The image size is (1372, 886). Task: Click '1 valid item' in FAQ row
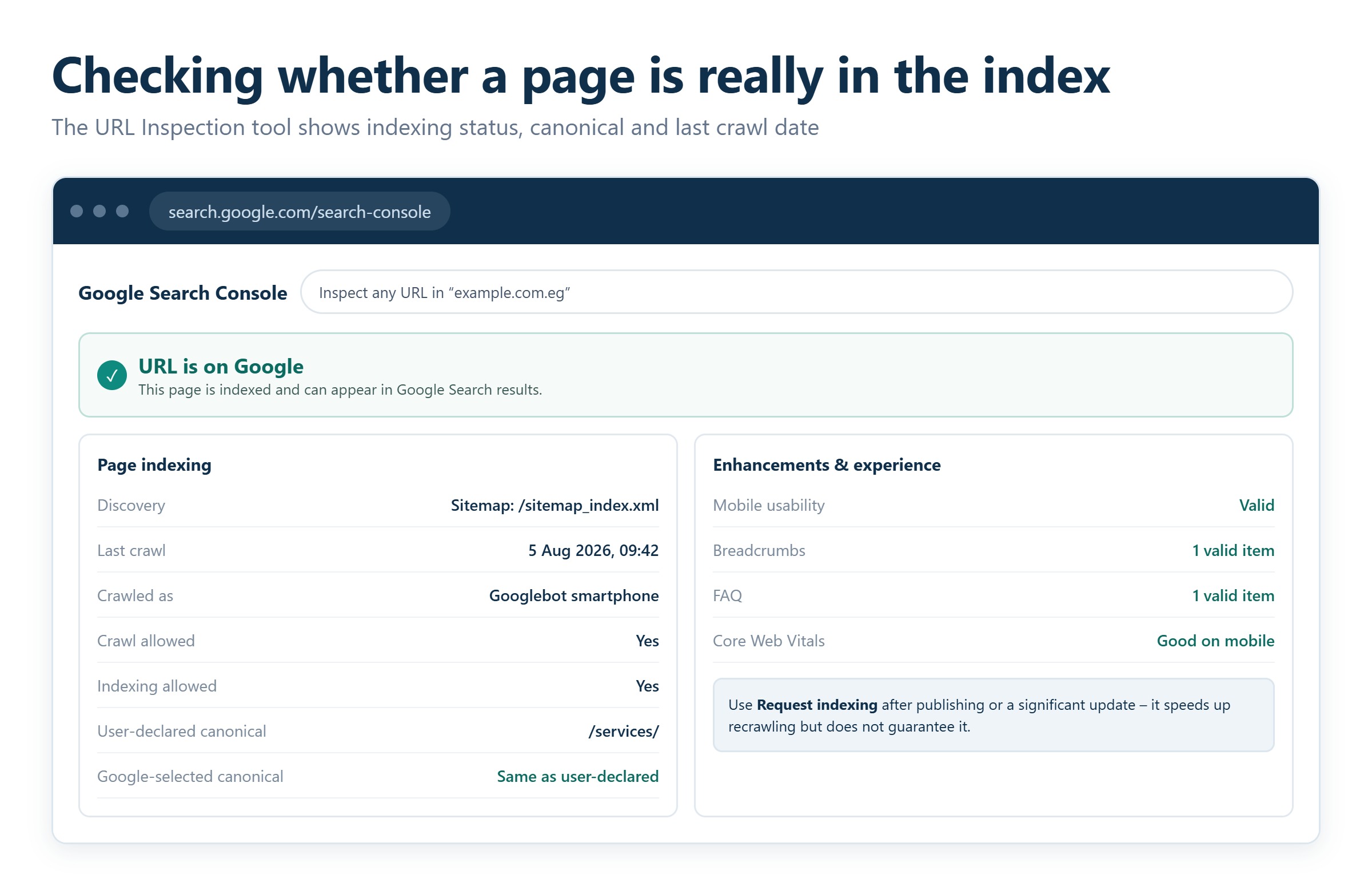point(1233,595)
